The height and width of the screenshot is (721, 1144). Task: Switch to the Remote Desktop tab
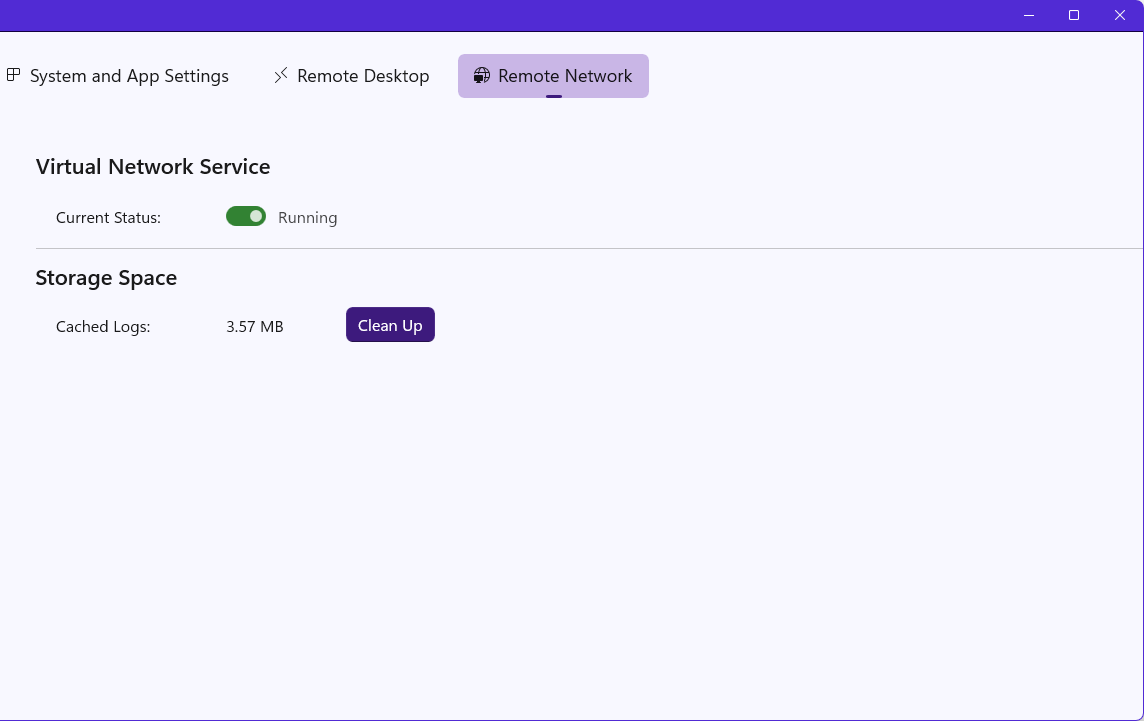pos(351,76)
